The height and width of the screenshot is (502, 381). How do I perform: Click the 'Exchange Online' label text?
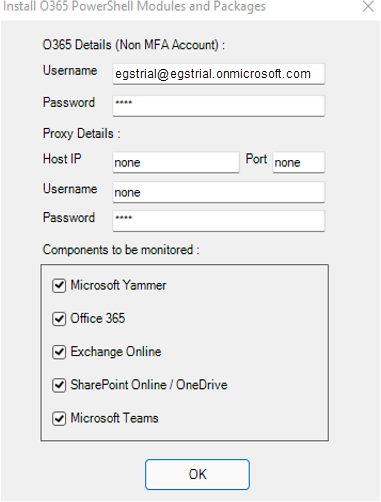click(x=116, y=352)
